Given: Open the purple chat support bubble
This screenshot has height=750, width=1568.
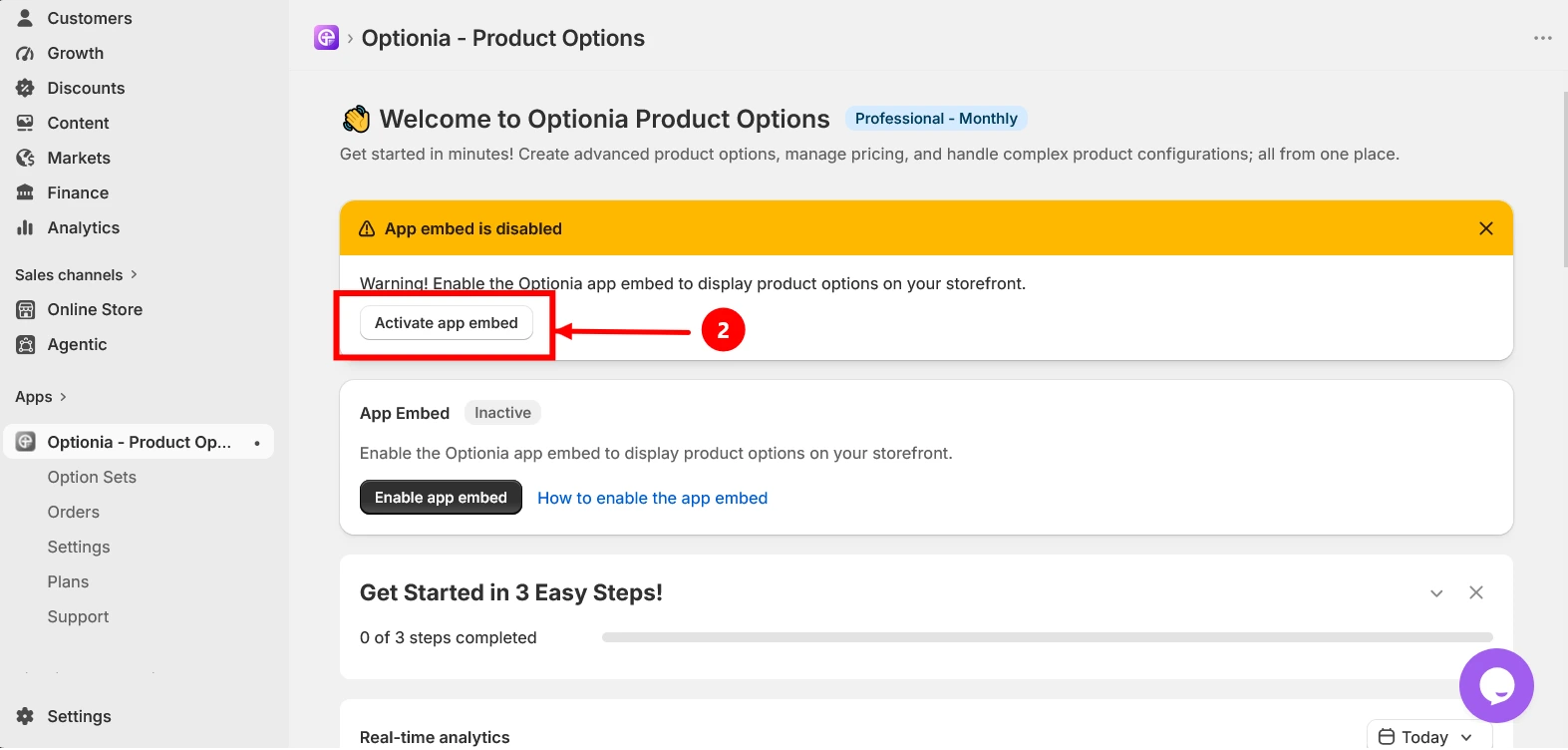Looking at the screenshot, I should pyautogui.click(x=1496, y=685).
